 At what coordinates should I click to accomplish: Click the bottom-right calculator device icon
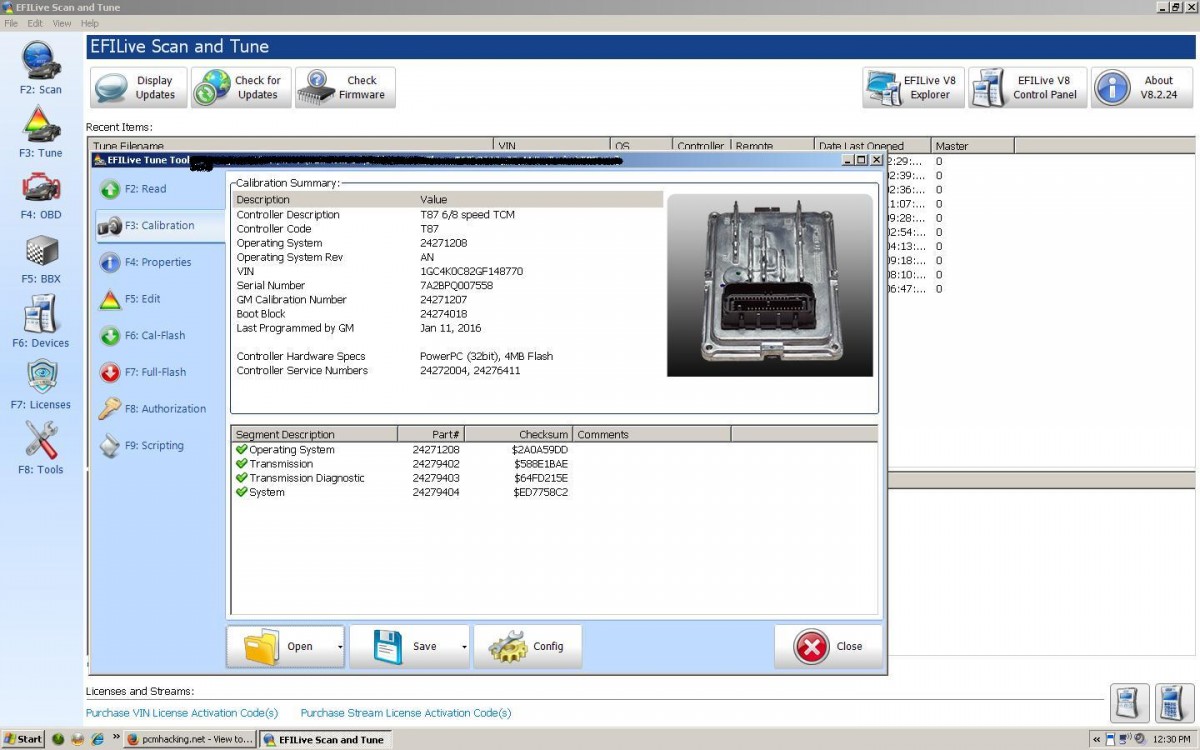pyautogui.click(x=1175, y=703)
